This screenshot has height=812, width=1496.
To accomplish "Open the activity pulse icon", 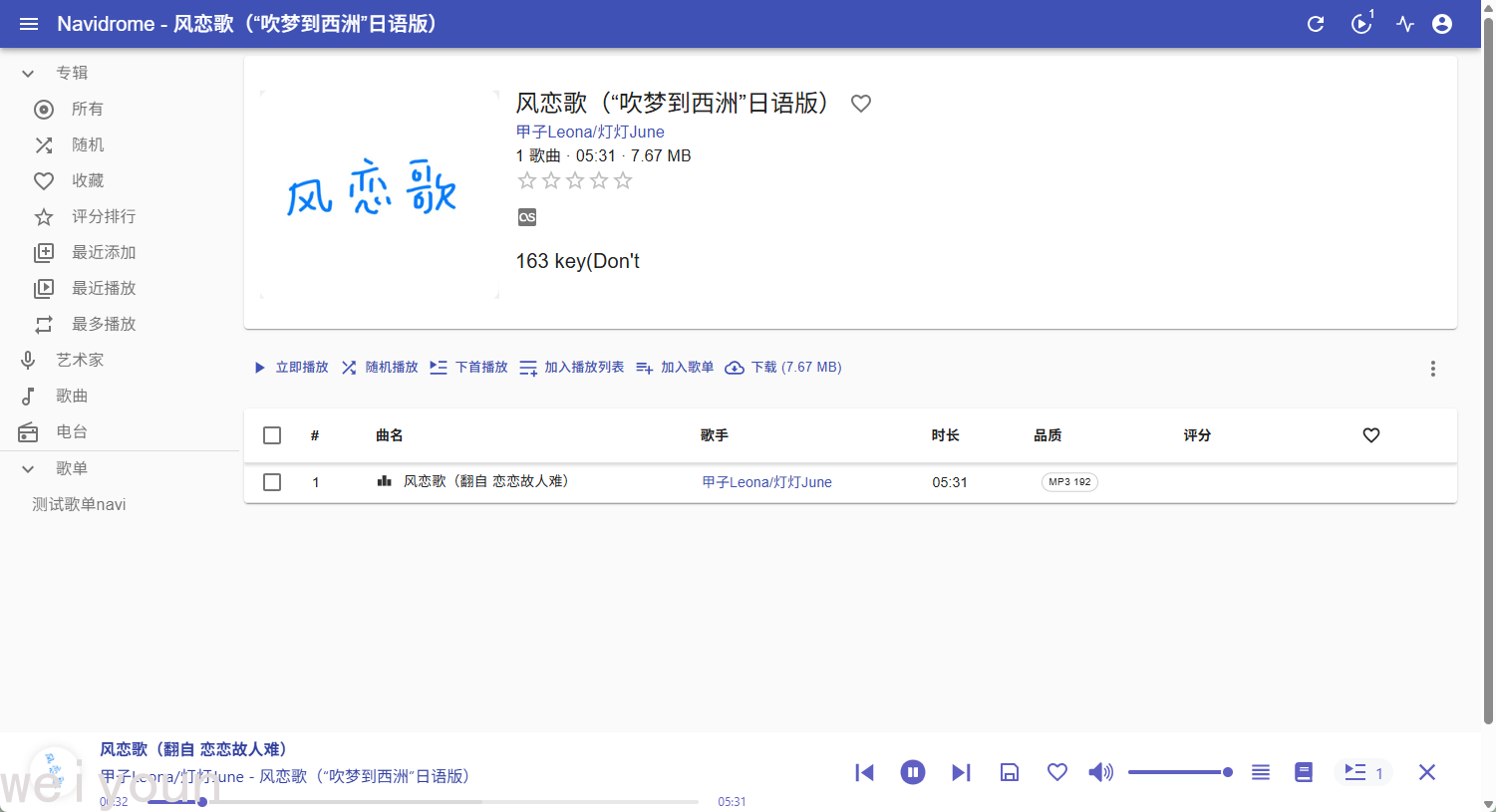I will point(1405,24).
